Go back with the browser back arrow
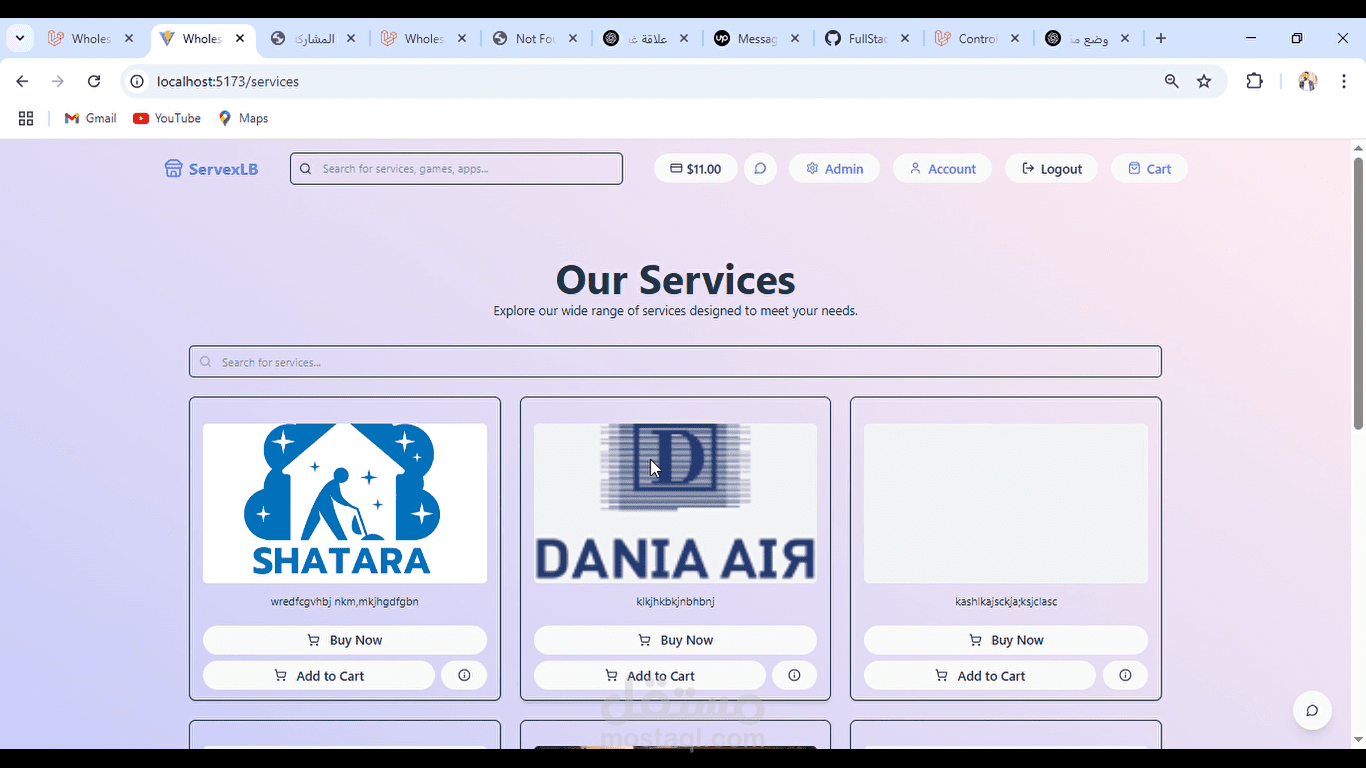Viewport: 1366px width, 768px height. coord(22,81)
